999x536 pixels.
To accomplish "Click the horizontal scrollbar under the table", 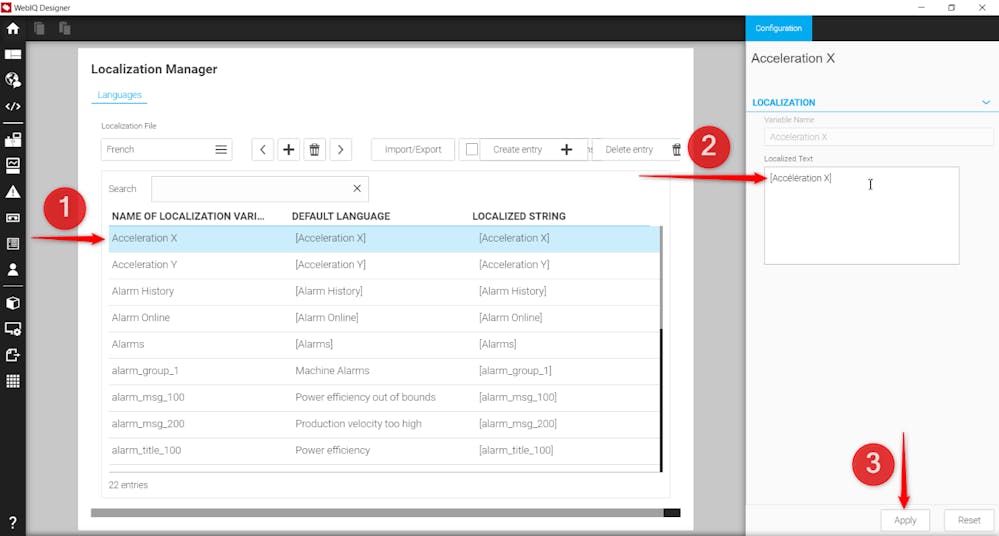I will [x=385, y=512].
